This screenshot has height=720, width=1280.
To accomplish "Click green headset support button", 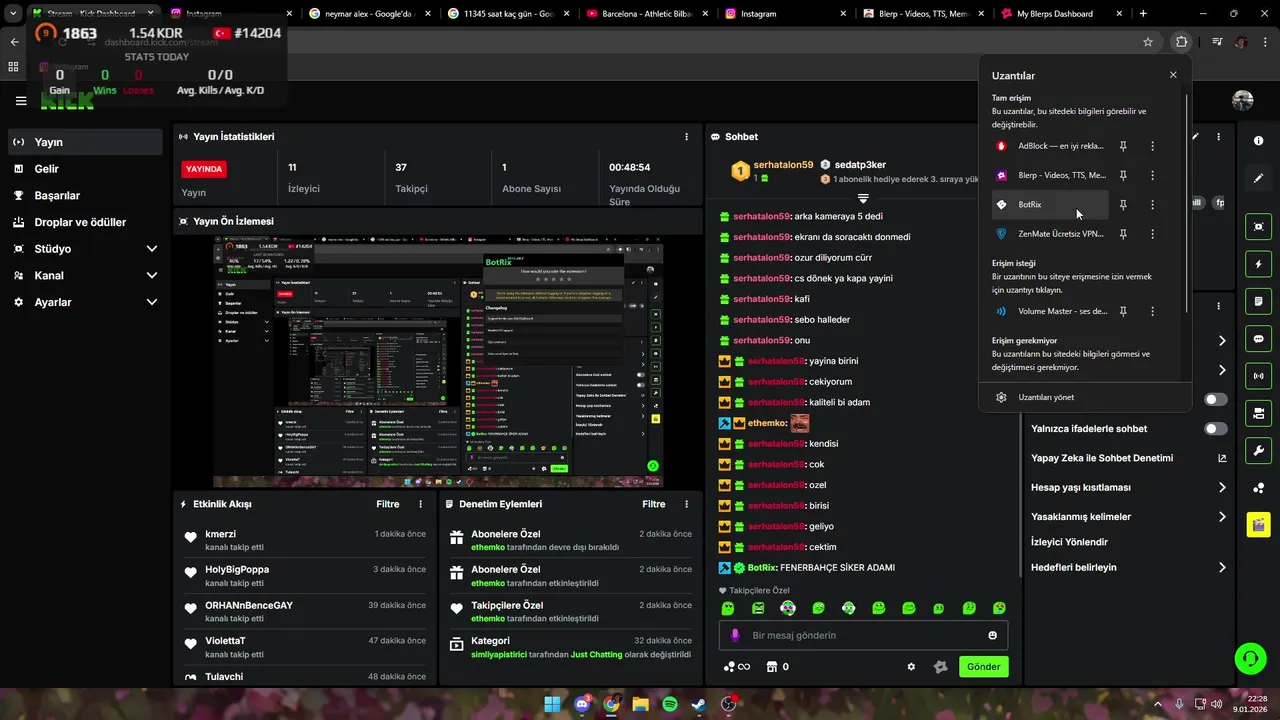I will pyautogui.click(x=1250, y=658).
